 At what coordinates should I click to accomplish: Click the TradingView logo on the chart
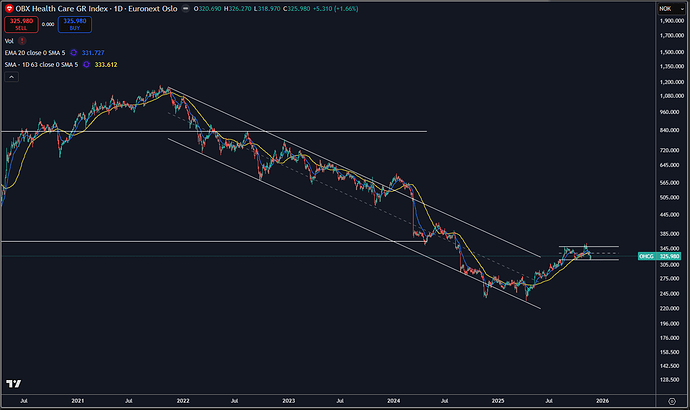click(13, 384)
